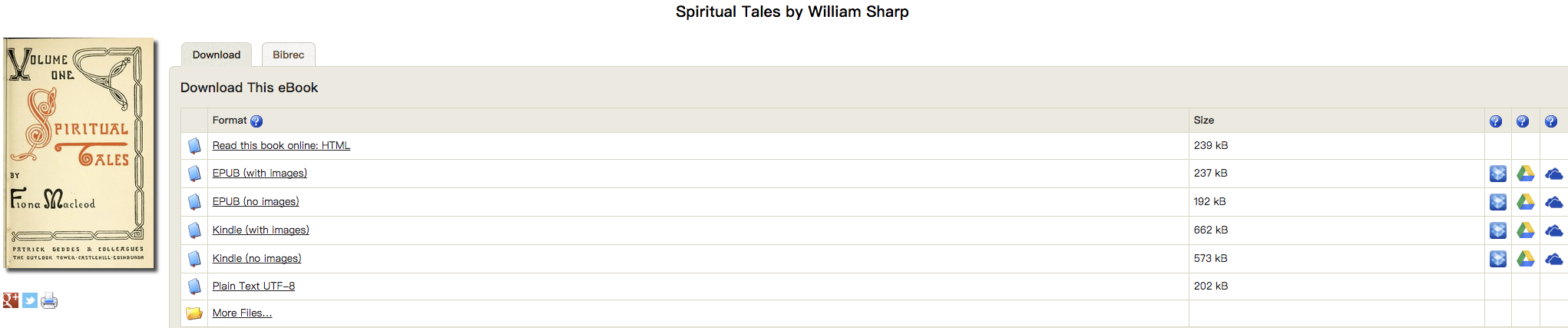Viewport: 1568px width, 328px height.
Task: Switch to the Bibrec tab
Action: pyautogui.click(x=288, y=55)
